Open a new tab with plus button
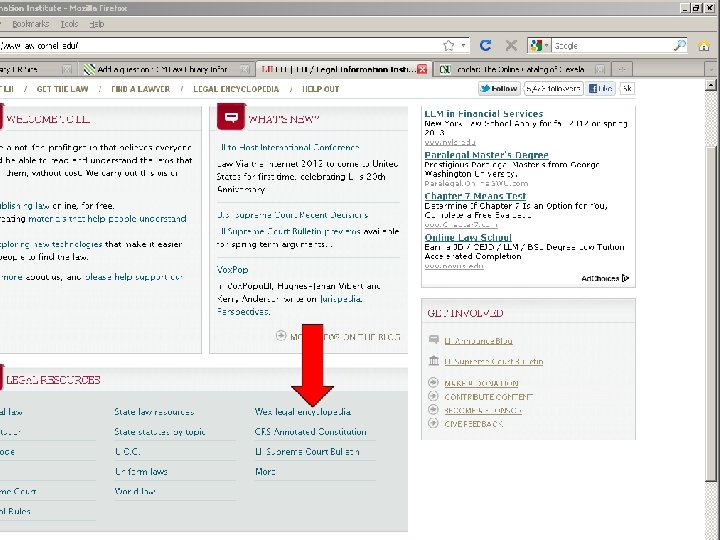This screenshot has width=720, height=540. pyautogui.click(x=622, y=69)
